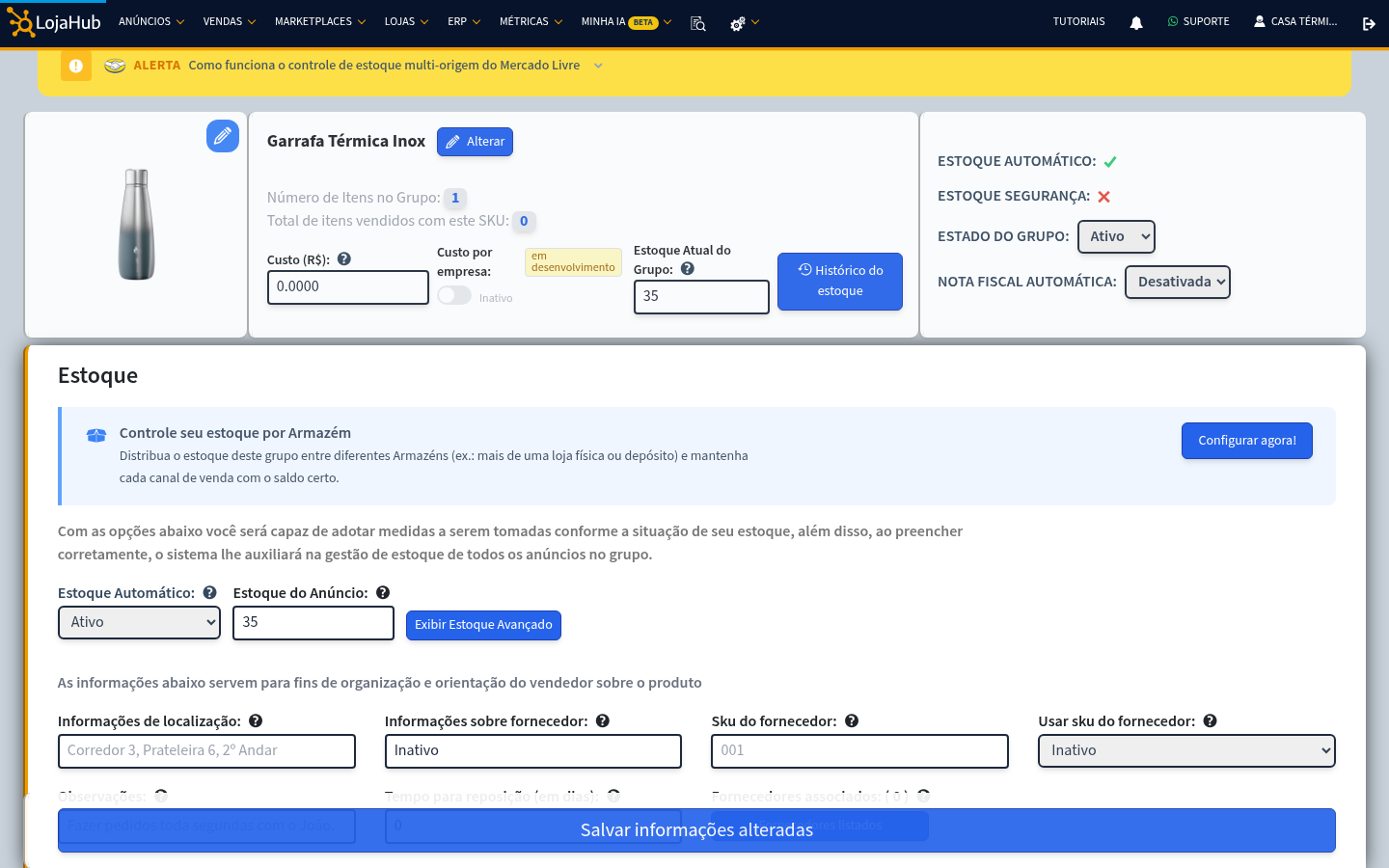Click the Custo (R$) input field
This screenshot has width=1389, height=868.
(348, 287)
